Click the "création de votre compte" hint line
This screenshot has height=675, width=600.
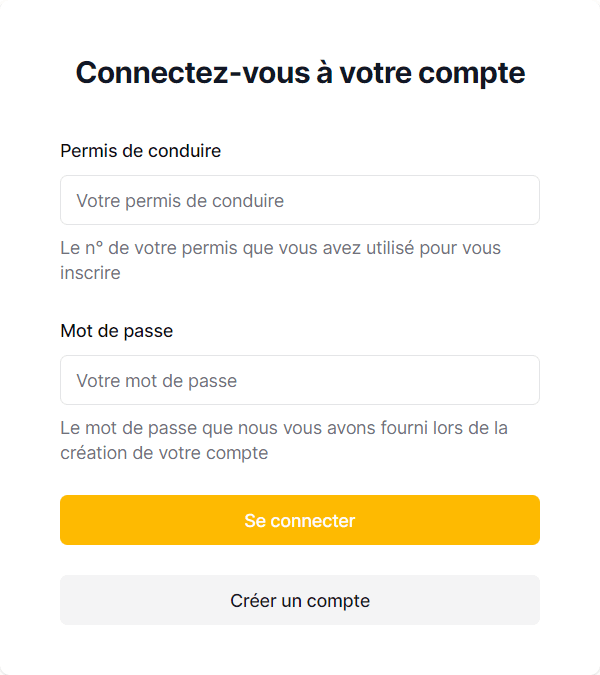coord(164,453)
